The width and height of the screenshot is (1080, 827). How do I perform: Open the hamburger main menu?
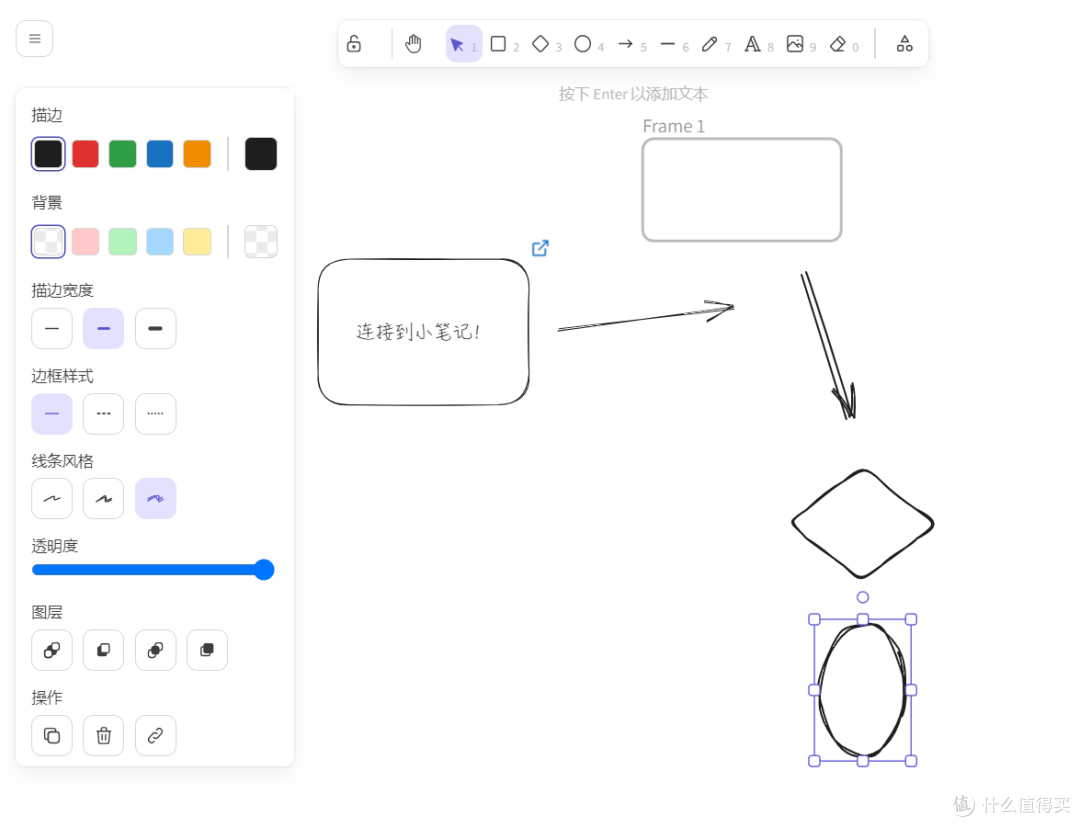[x=35, y=39]
